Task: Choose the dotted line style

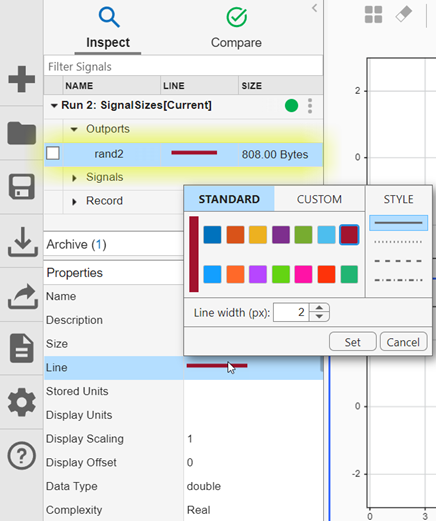Action: pos(398,242)
